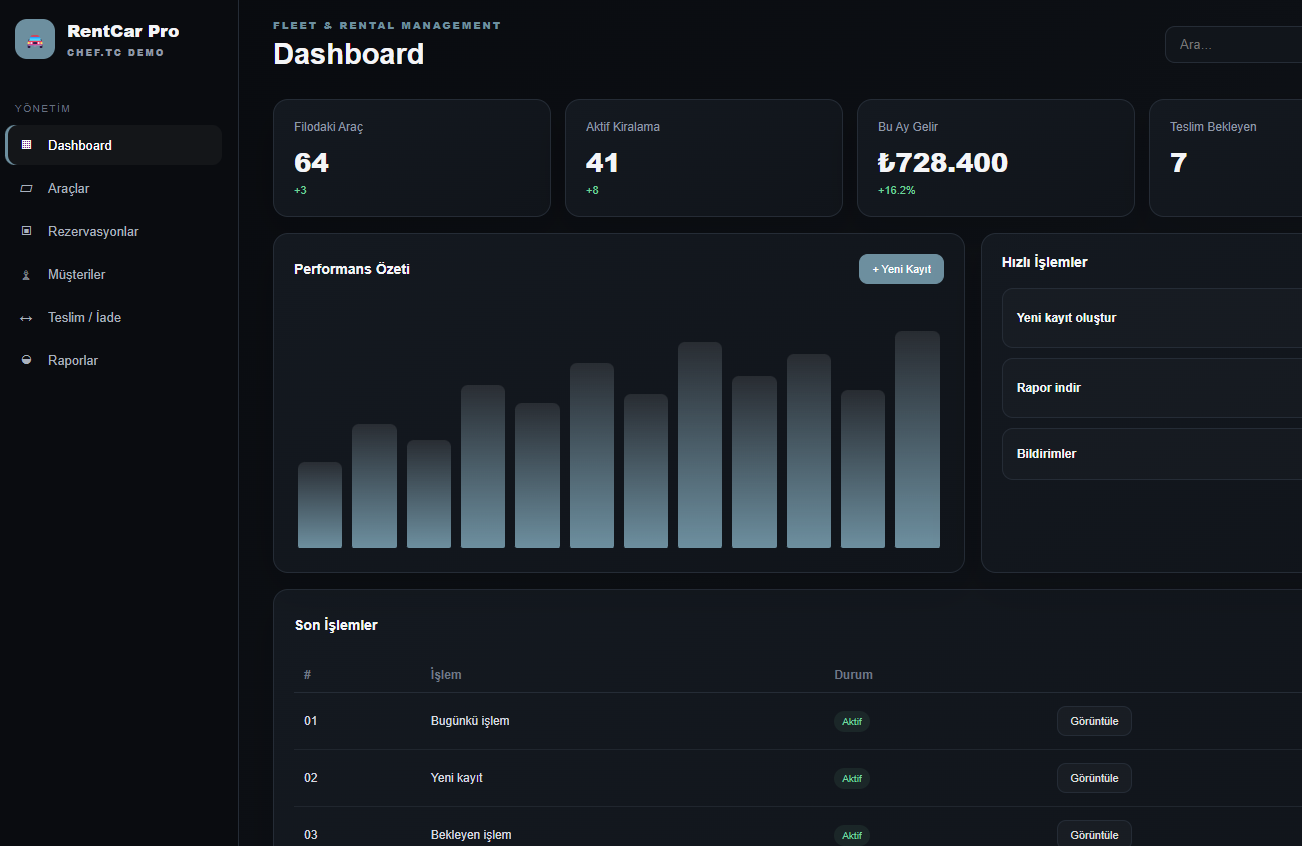The height and width of the screenshot is (846, 1302).
Task: Click the Son İşlemler heading
Action: [x=336, y=625]
